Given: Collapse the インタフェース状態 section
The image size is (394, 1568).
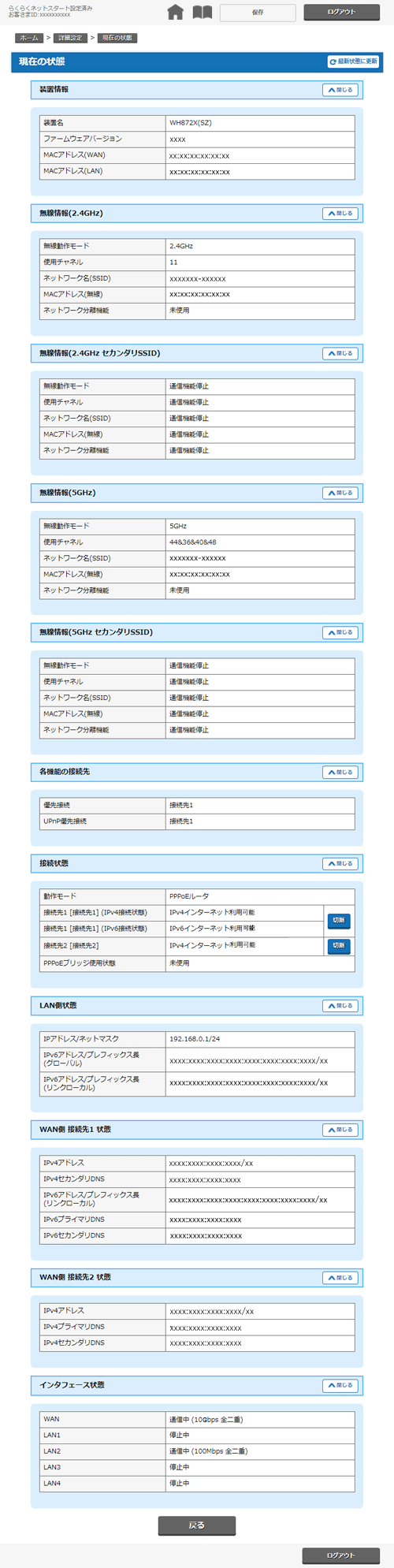Looking at the screenshot, I should (x=341, y=1385).
